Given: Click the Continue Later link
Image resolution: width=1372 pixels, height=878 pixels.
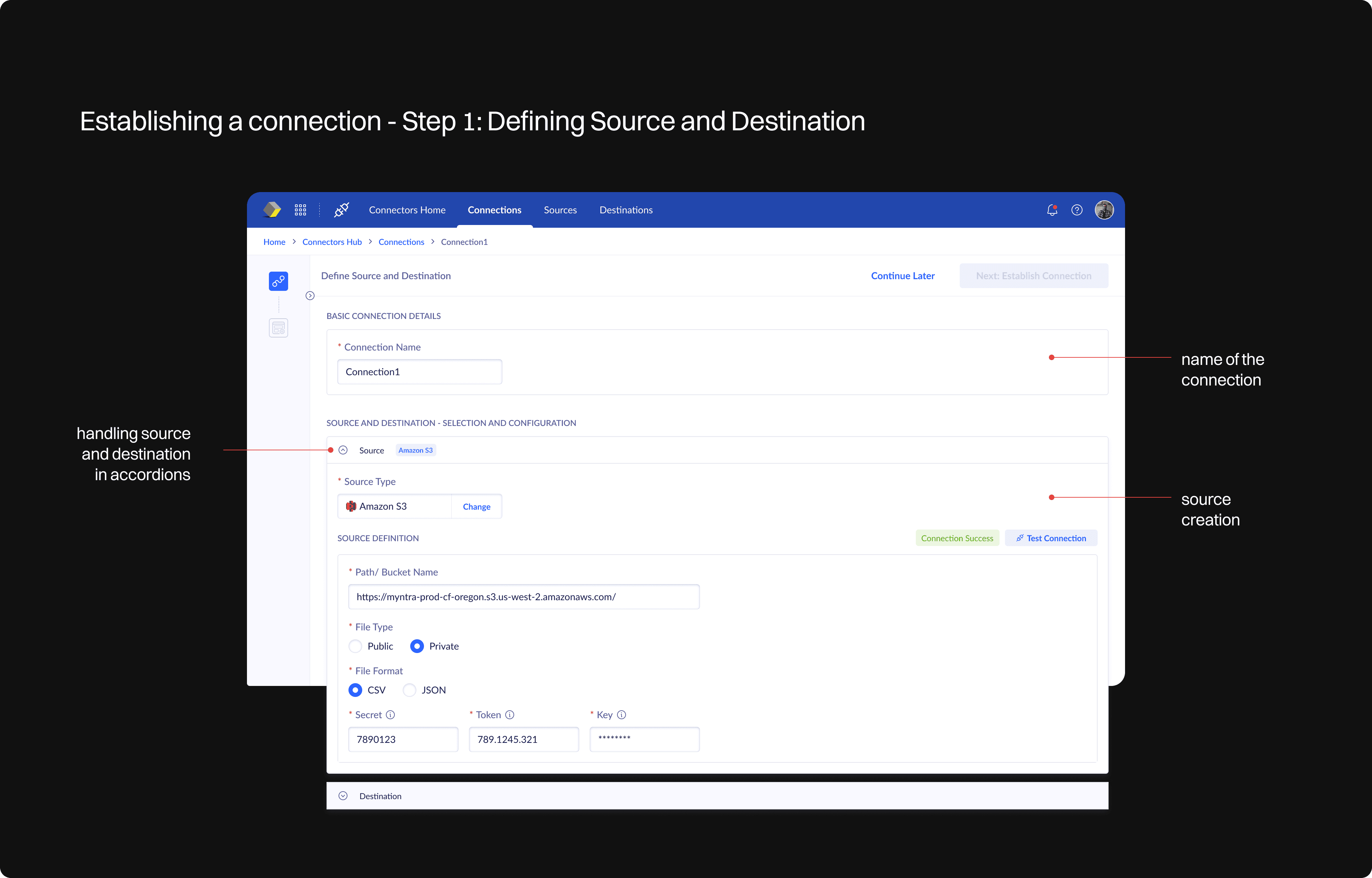Looking at the screenshot, I should coord(902,276).
